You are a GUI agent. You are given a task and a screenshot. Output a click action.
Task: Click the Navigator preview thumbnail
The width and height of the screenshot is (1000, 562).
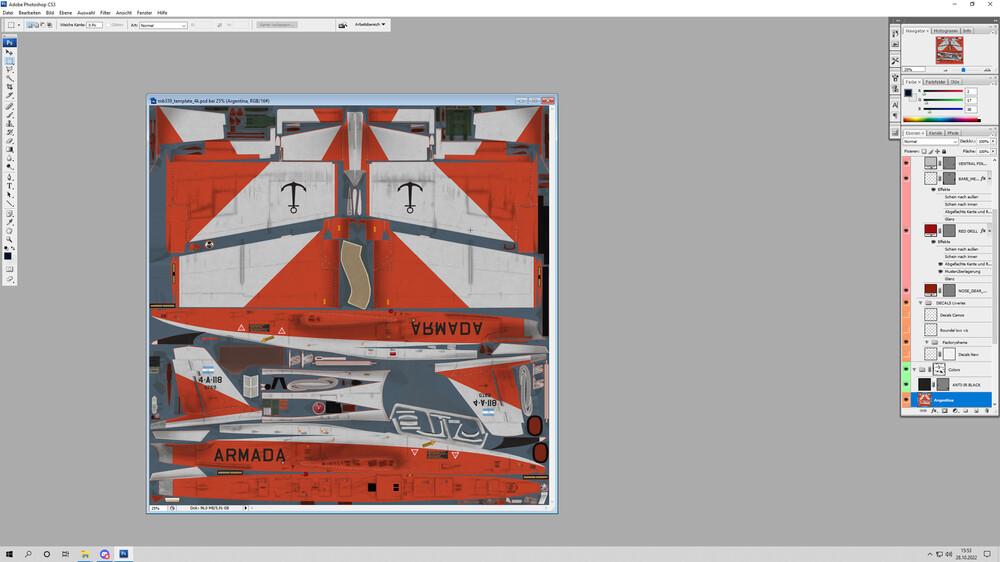pyautogui.click(x=950, y=50)
